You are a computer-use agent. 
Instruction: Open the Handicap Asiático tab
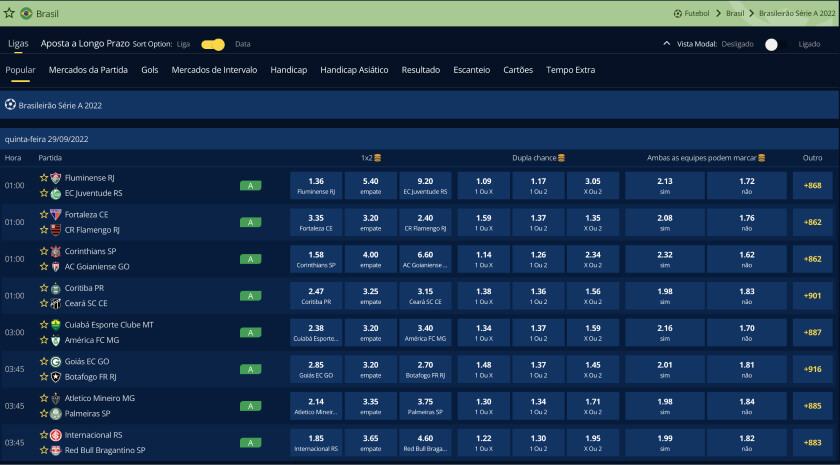point(354,70)
